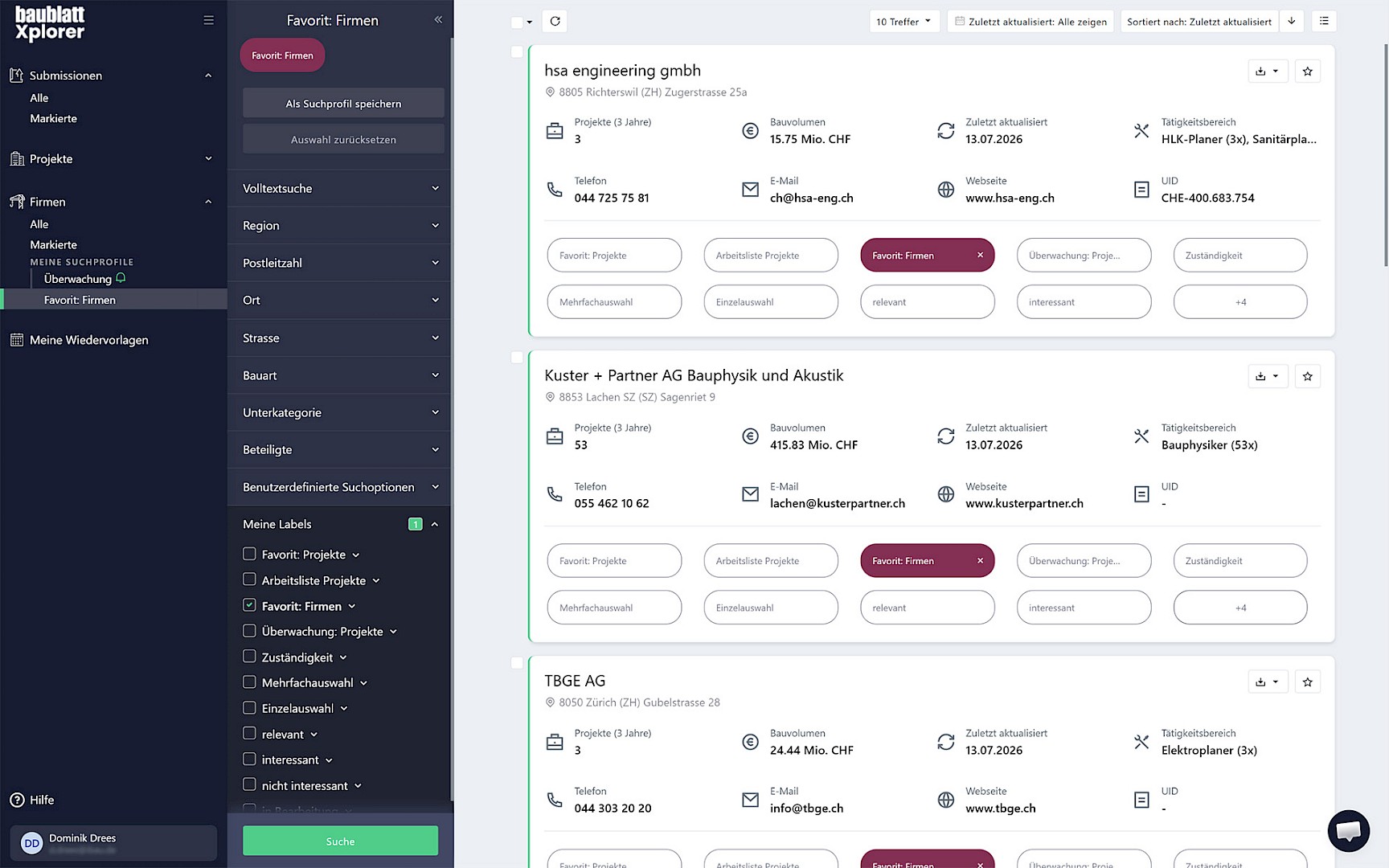Screen dimensions: 1389x868
Task: Open Markierte under Firmen
Action: click(54, 245)
